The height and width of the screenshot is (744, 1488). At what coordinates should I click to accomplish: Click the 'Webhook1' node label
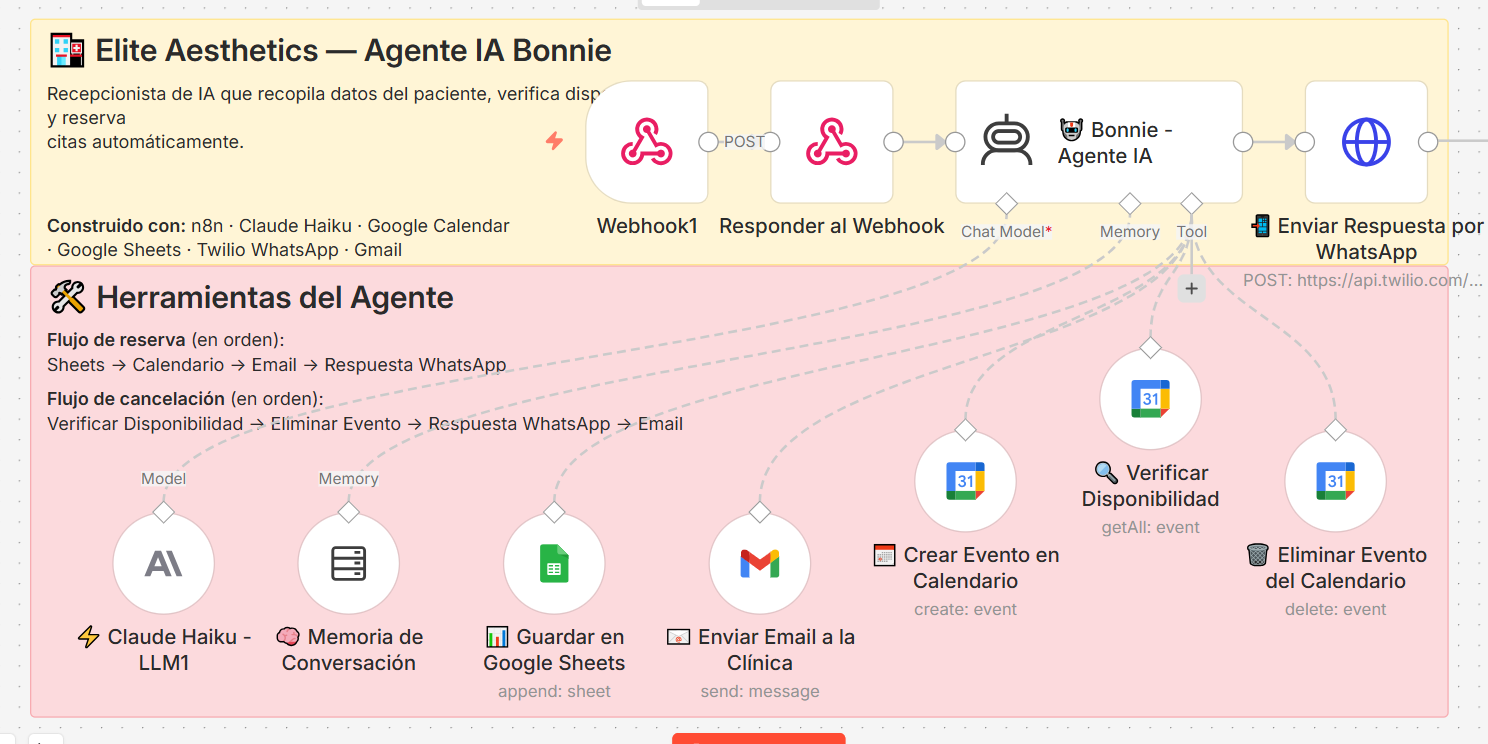[x=647, y=226]
